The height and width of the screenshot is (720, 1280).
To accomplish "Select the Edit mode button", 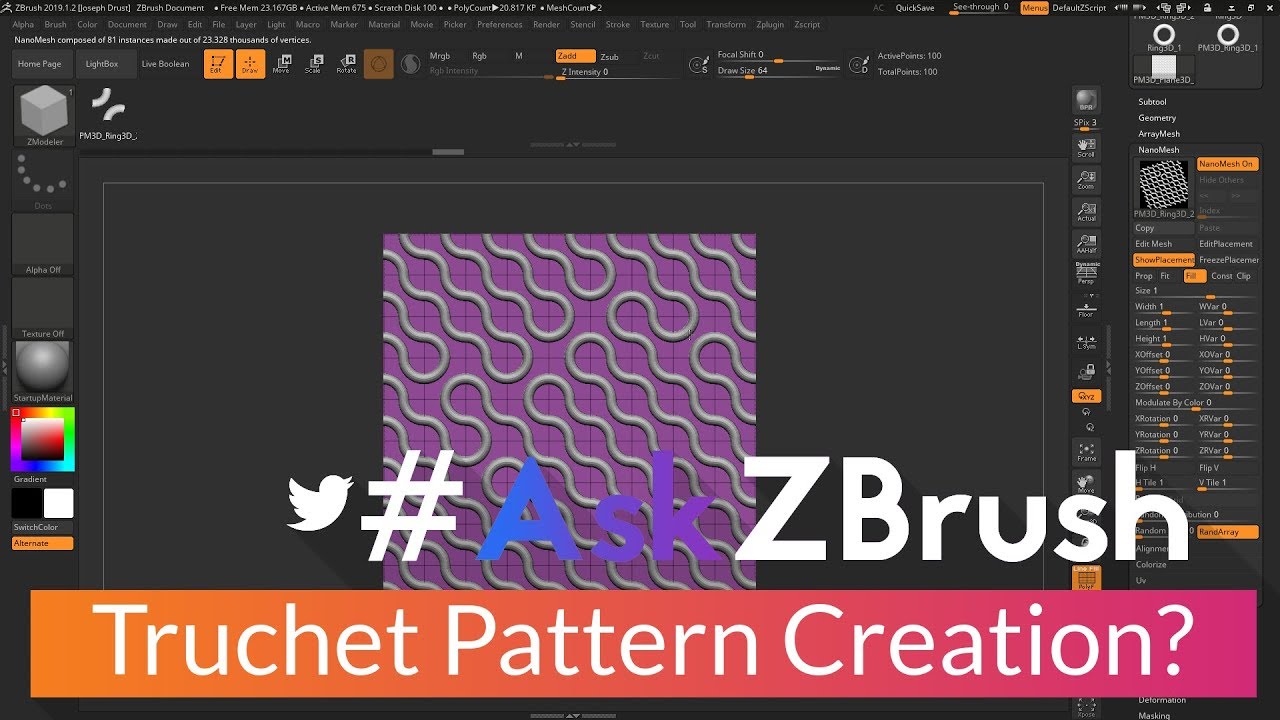I will point(219,64).
